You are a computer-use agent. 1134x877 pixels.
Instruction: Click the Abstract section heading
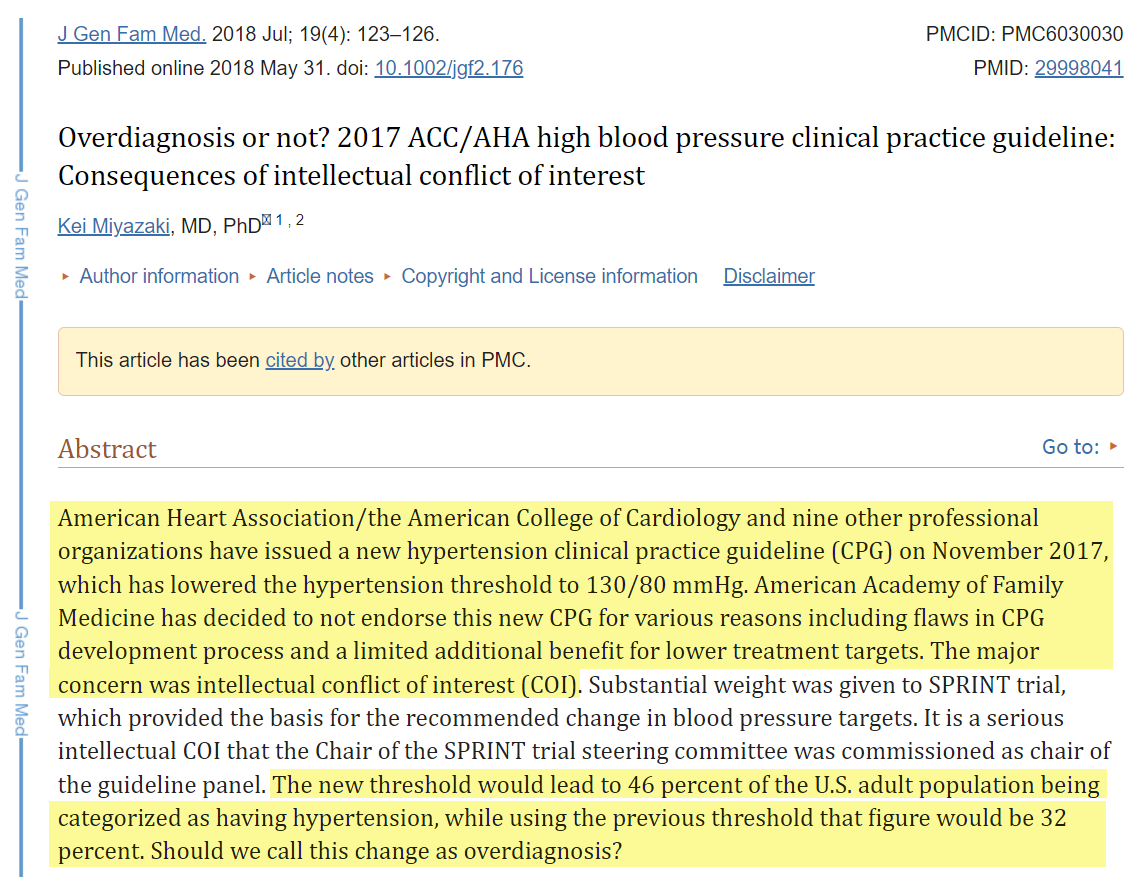click(107, 449)
